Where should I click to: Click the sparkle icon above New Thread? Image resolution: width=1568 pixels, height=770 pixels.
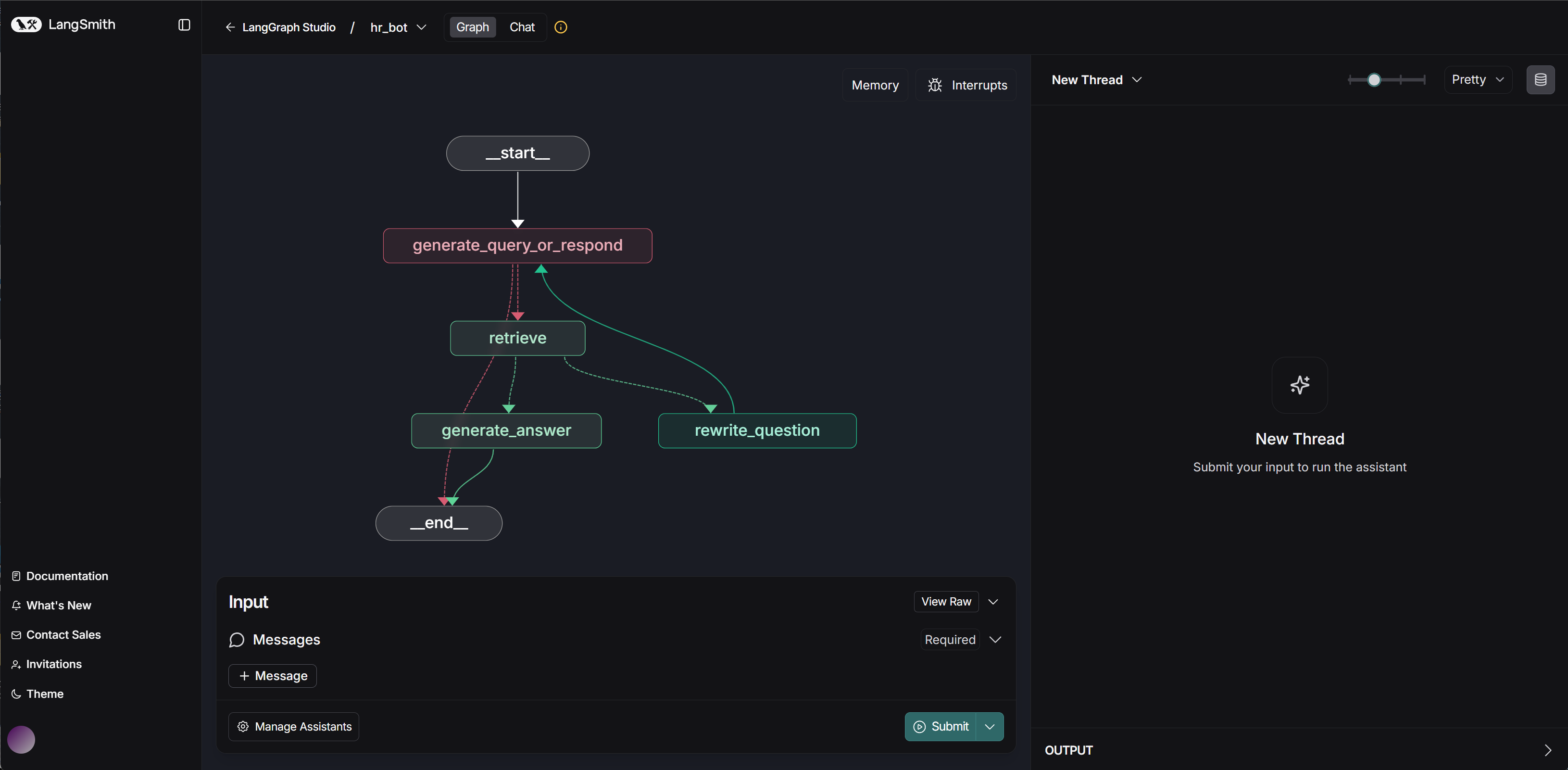(1300, 385)
